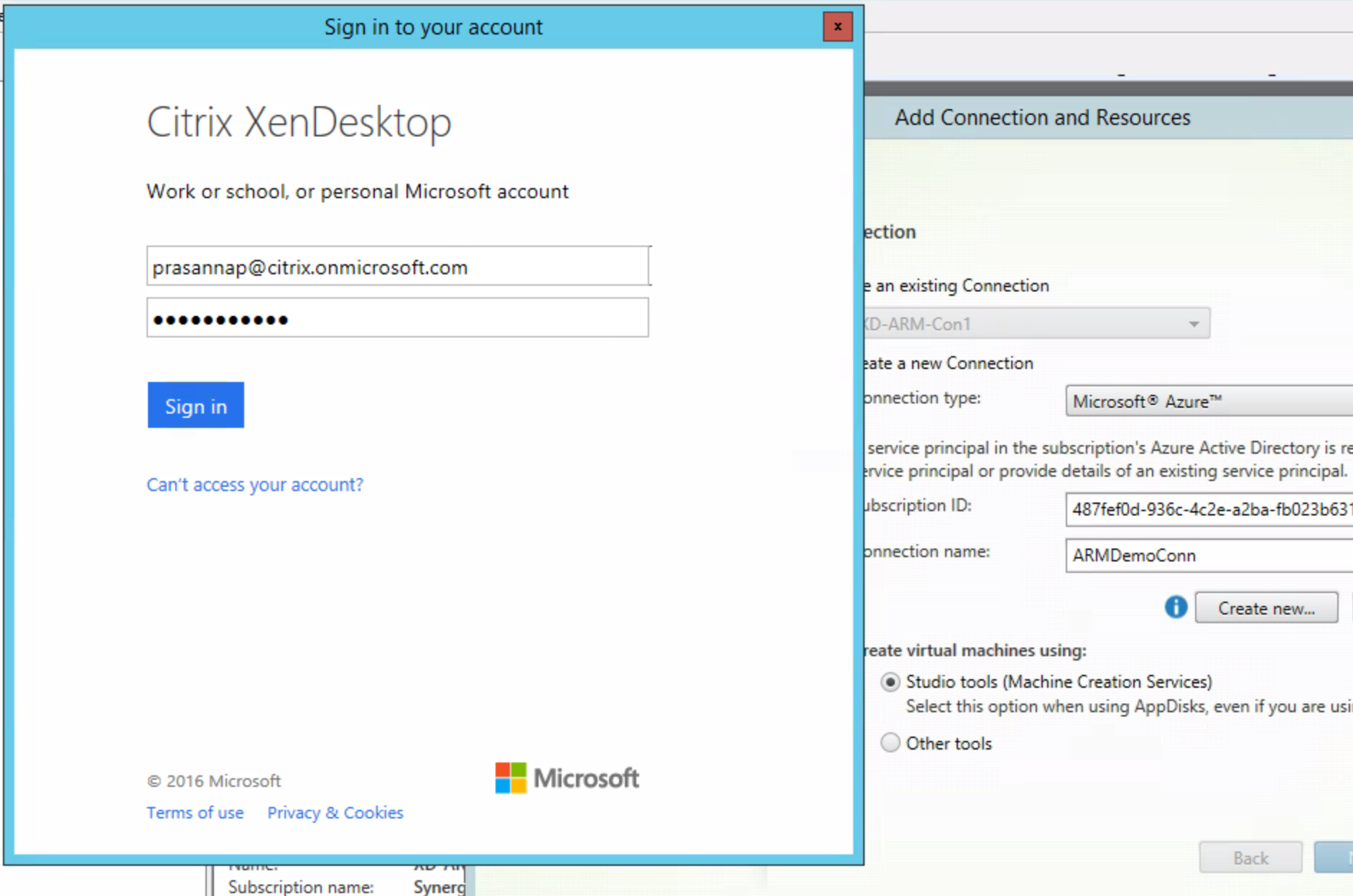Click the Add Connection and Resources window title

tap(1042, 118)
